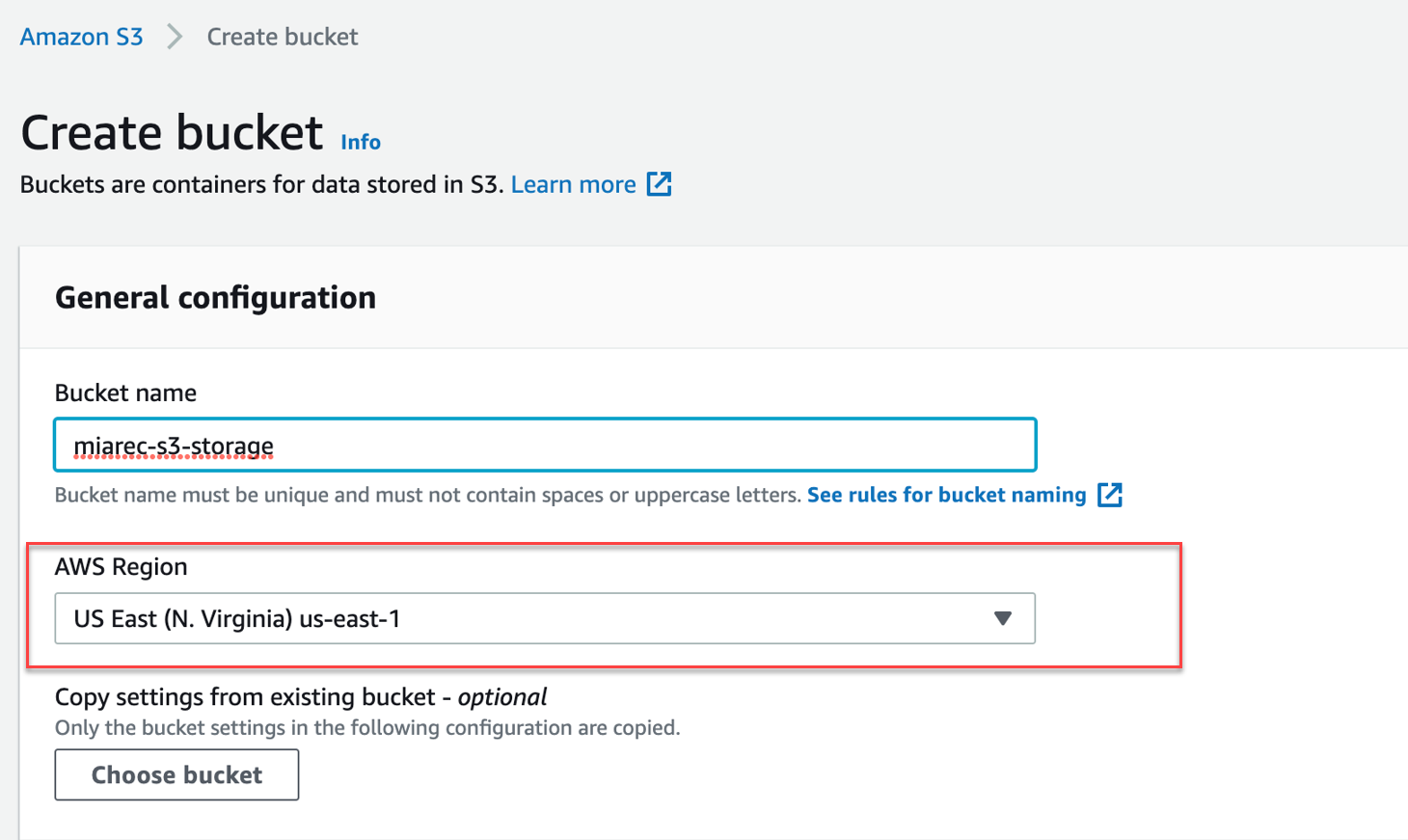Click the AWS Region label
This screenshot has width=1408, height=840.
pos(122,566)
